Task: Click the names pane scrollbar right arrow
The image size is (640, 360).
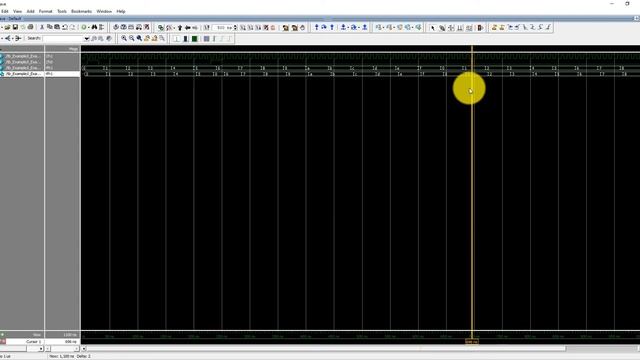Action: [41, 349]
